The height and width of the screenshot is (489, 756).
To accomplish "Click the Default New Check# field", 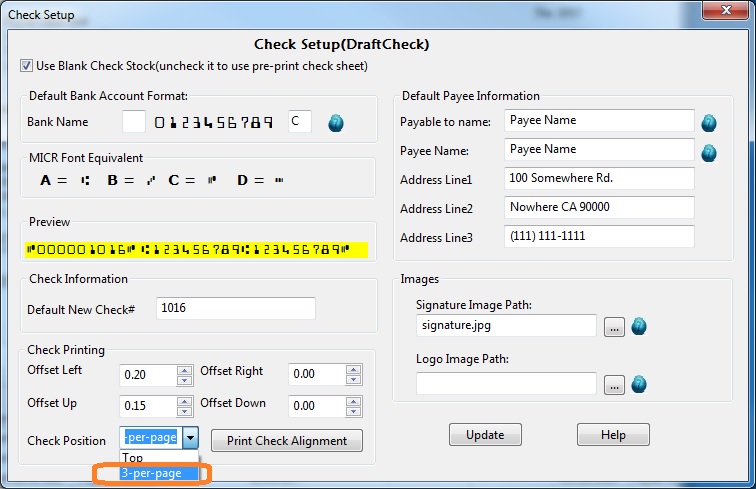I will tap(235, 309).
